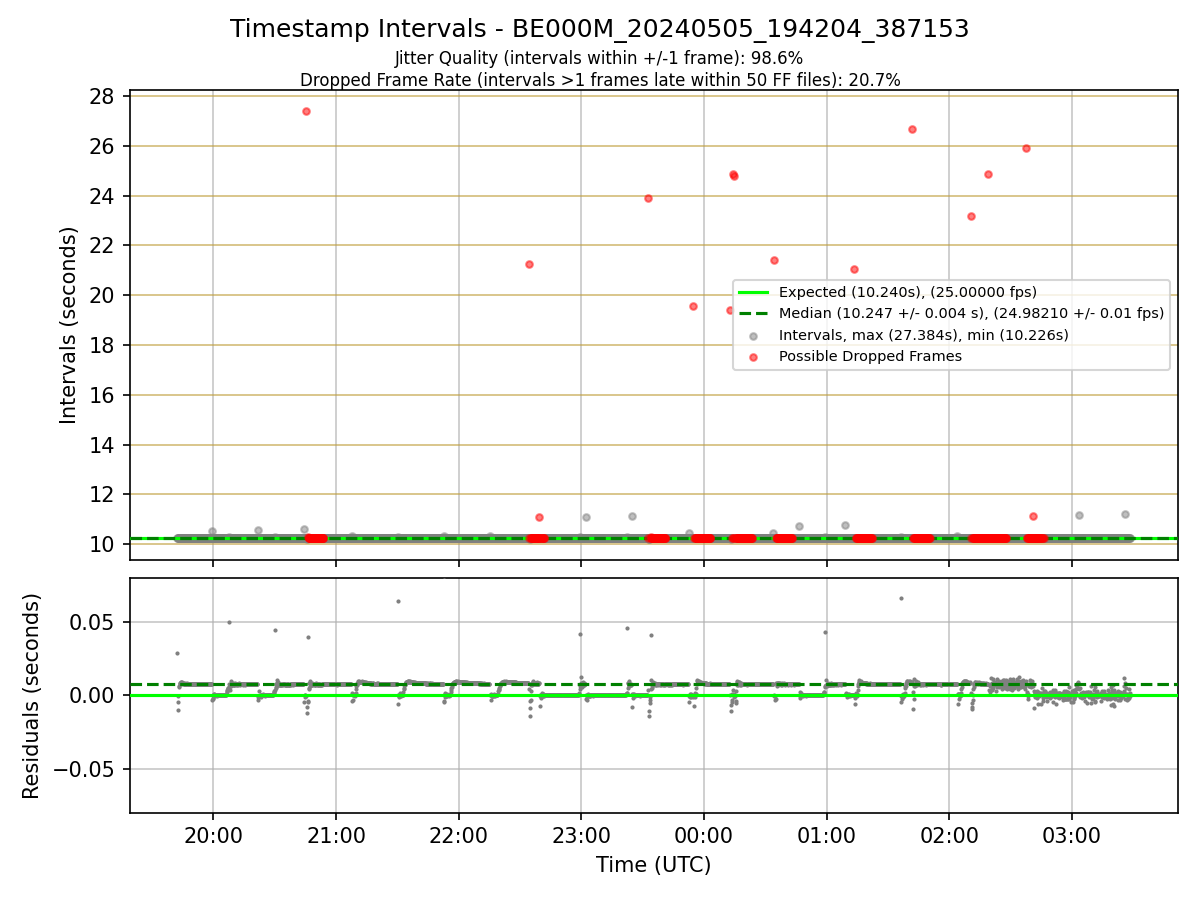This screenshot has height=900, width=1200.
Task: Click the red dropped-frame point near 23.2 seconds
Action: pyautogui.click(x=971, y=216)
